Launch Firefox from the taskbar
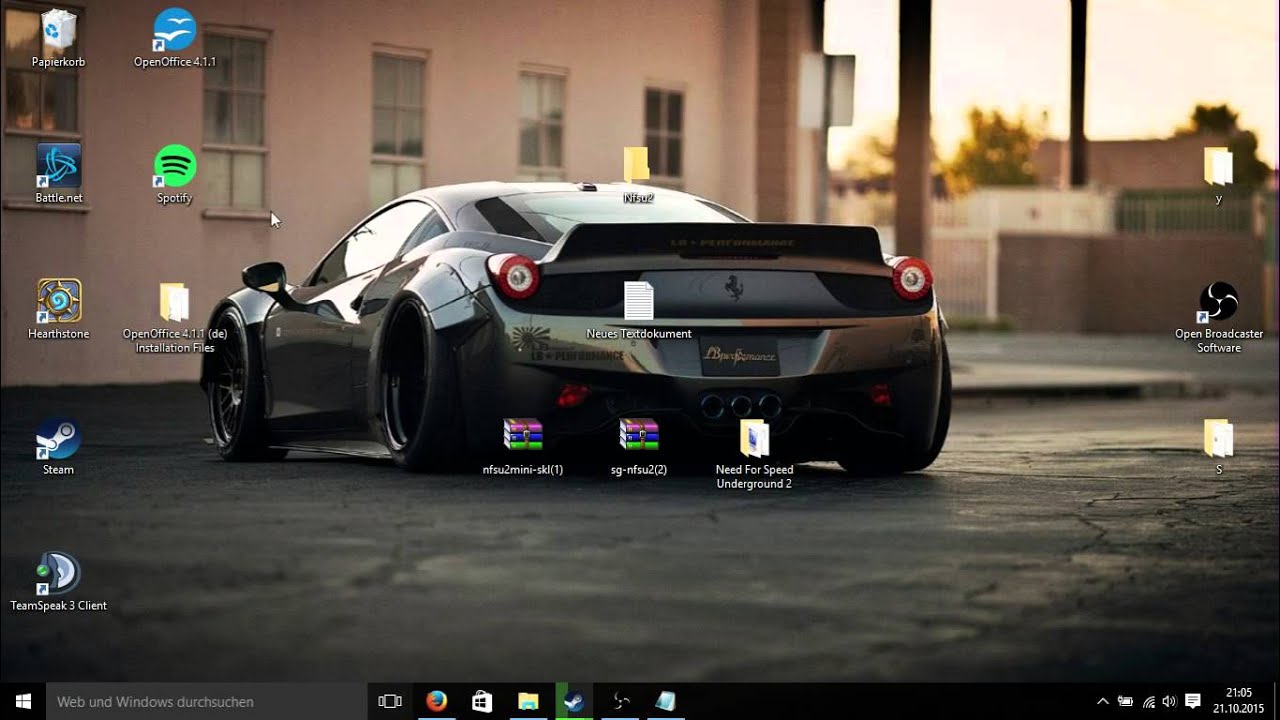 (x=436, y=701)
